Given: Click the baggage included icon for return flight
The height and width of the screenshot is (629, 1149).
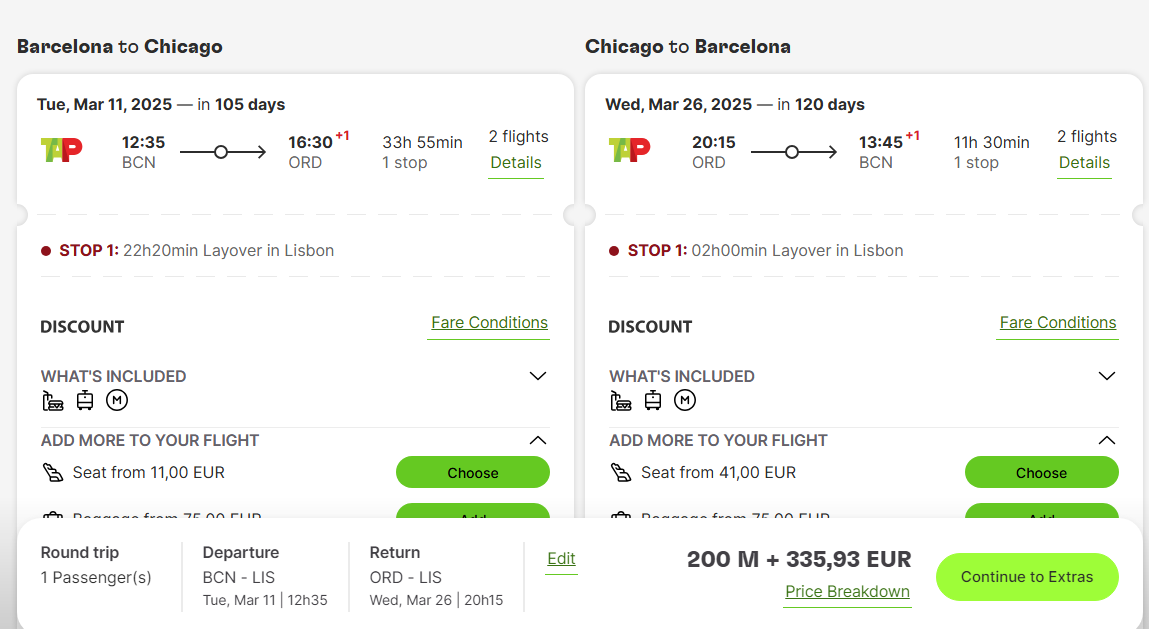Looking at the screenshot, I should click(621, 401).
